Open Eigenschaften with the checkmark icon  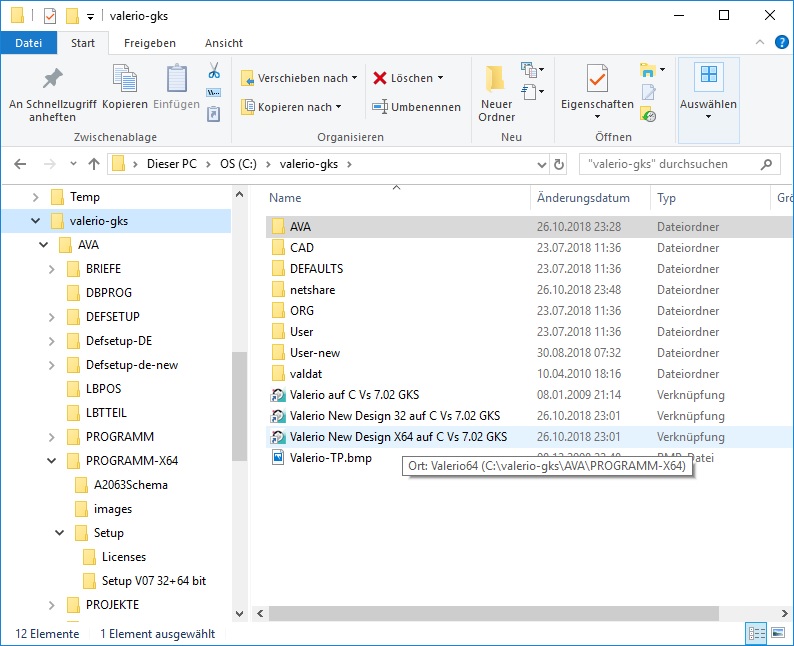point(597,80)
